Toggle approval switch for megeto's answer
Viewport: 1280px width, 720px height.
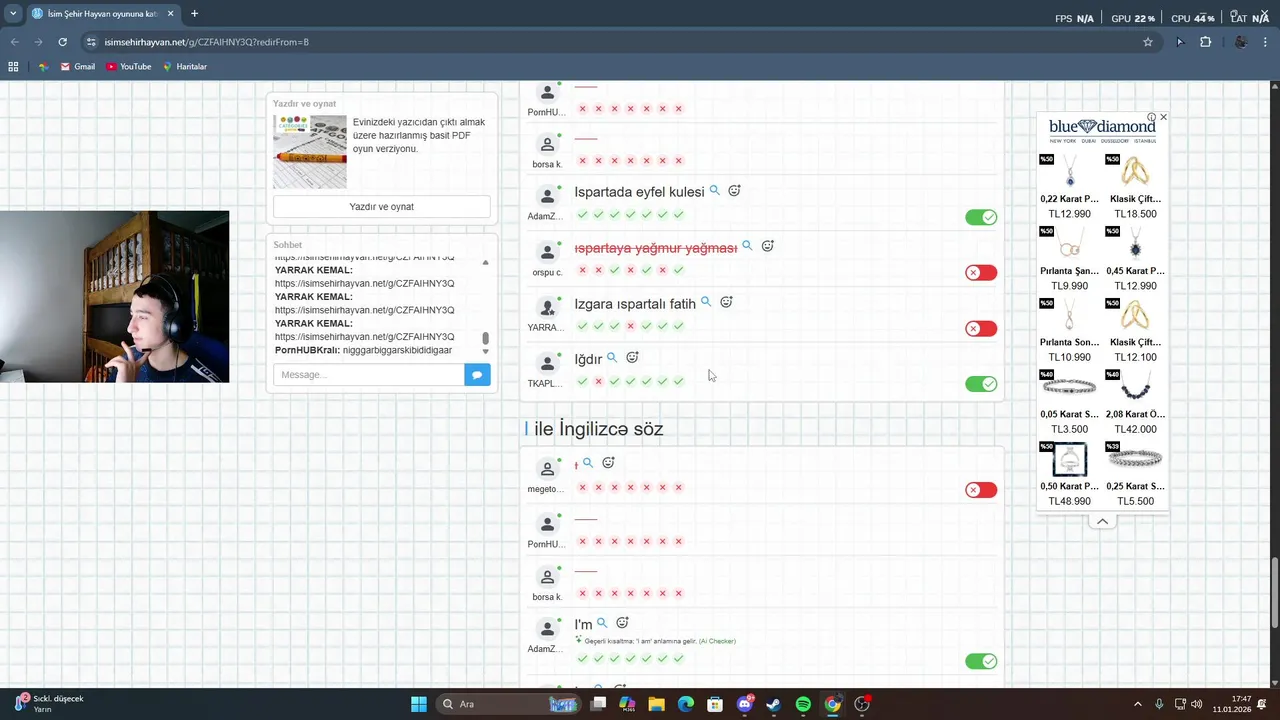(x=981, y=489)
